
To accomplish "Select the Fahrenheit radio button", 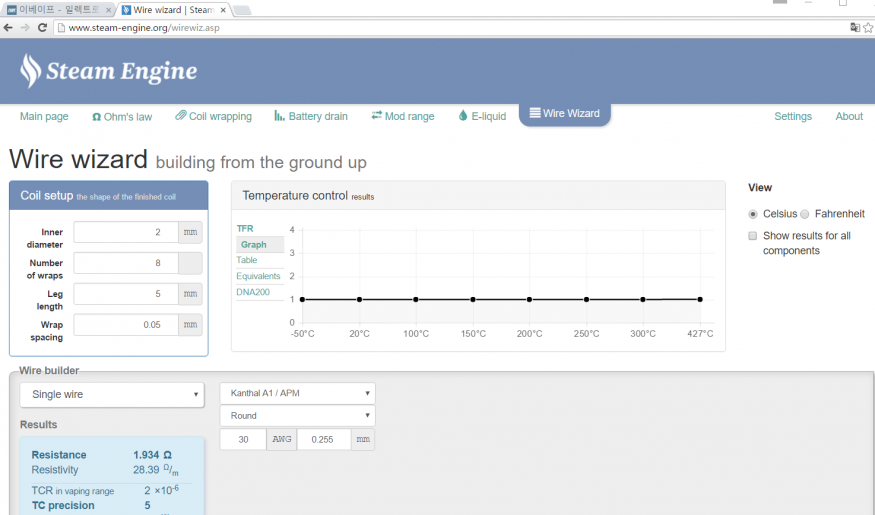I will (x=805, y=214).
